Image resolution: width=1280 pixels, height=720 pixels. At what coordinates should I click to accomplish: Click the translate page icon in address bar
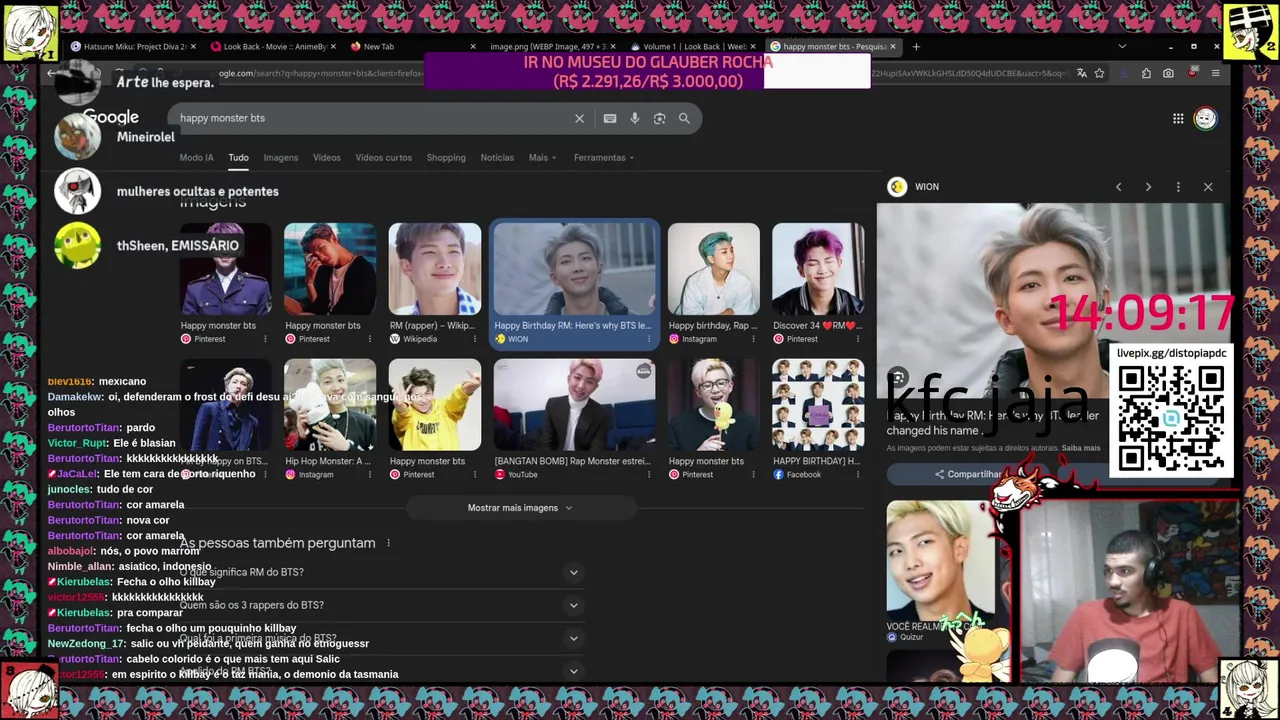click(1081, 73)
